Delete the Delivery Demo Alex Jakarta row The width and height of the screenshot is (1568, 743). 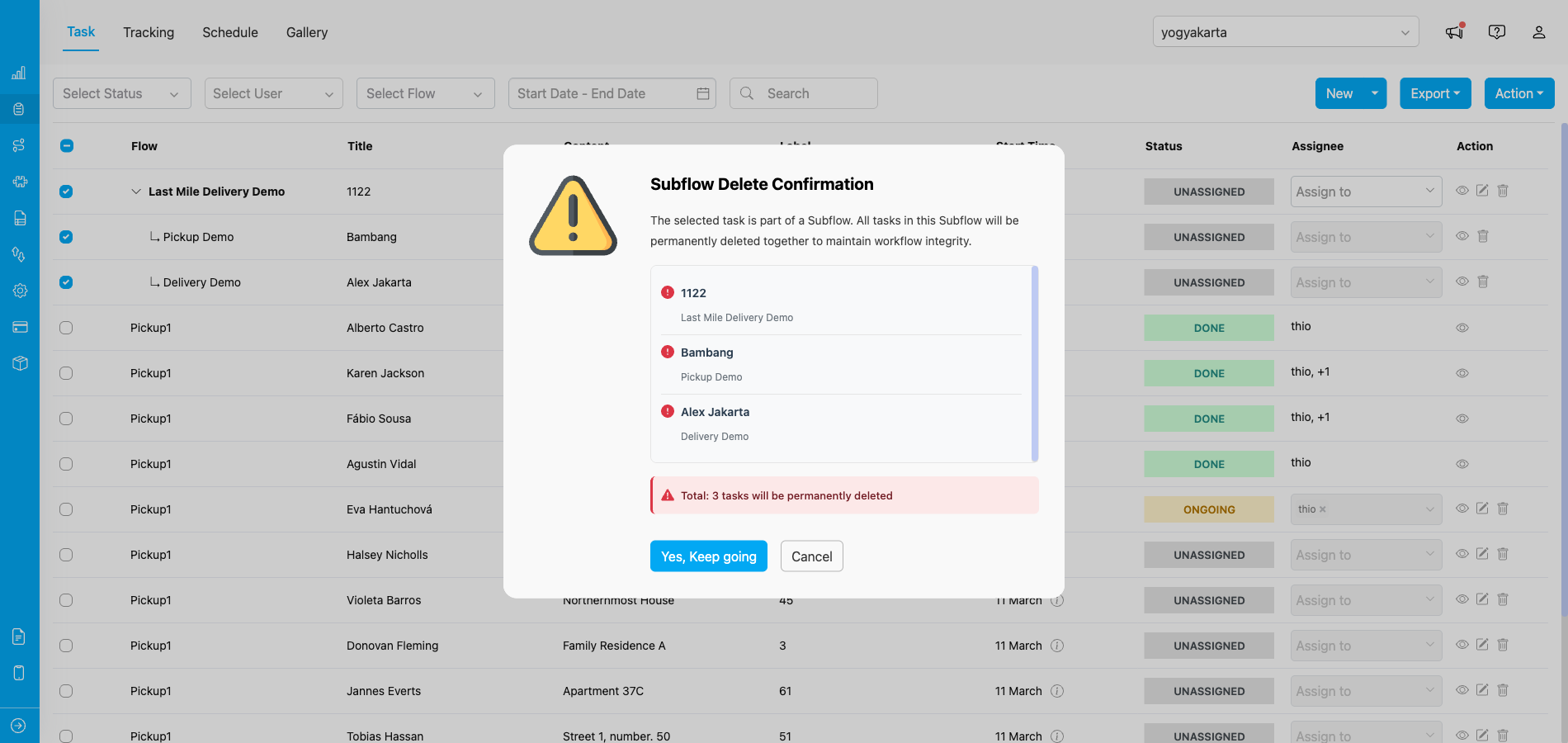pyautogui.click(x=1483, y=282)
